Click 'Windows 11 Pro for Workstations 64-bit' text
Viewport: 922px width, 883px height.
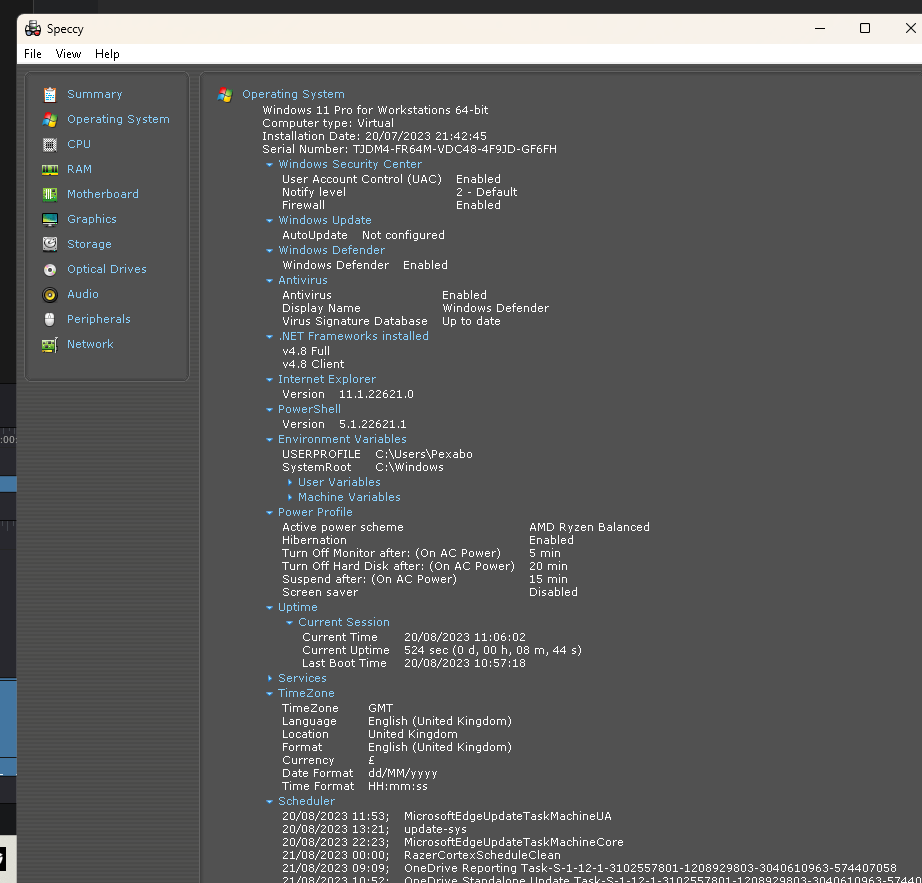[375, 110]
